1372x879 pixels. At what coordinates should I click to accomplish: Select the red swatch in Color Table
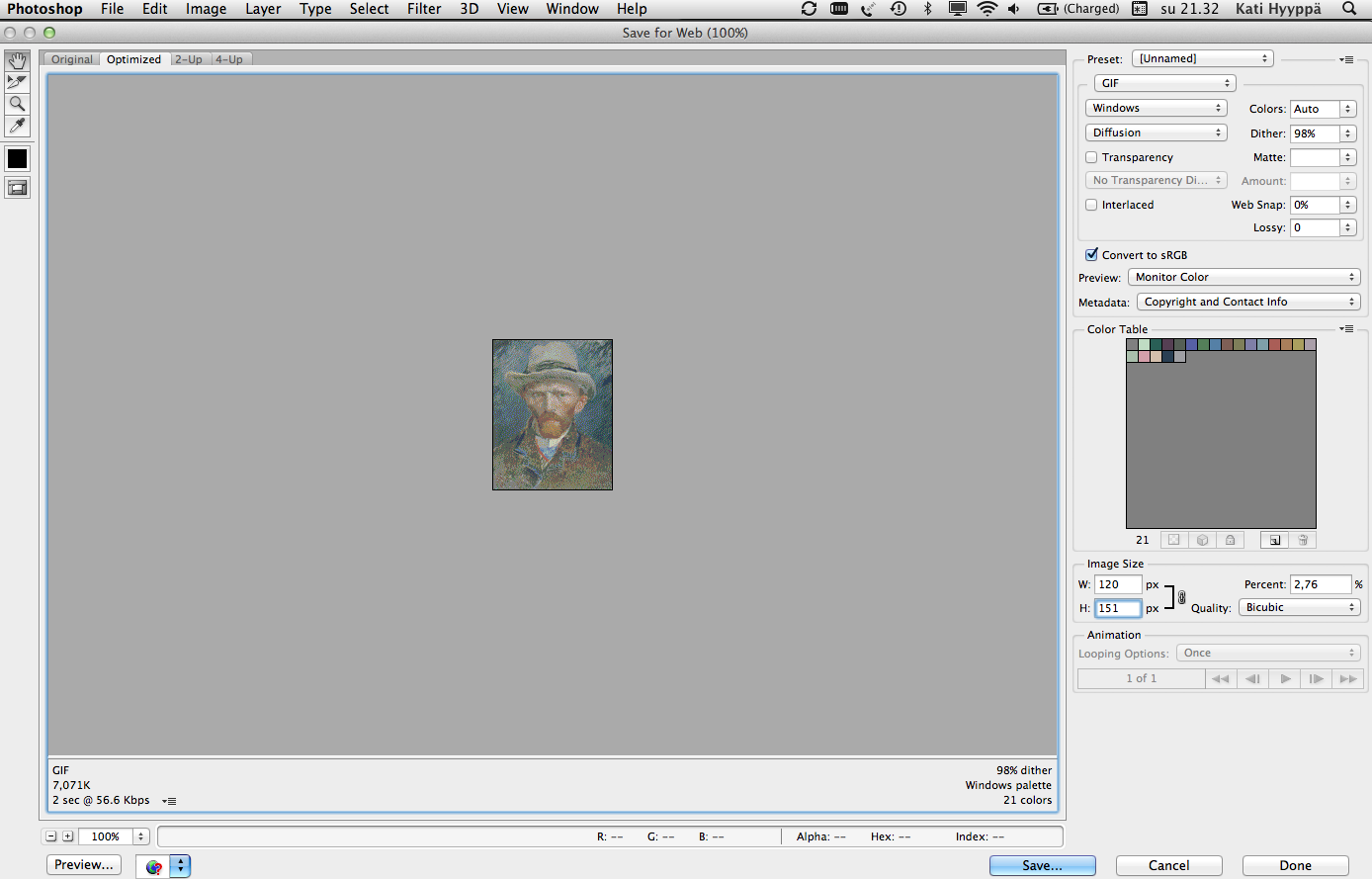[1275, 345]
